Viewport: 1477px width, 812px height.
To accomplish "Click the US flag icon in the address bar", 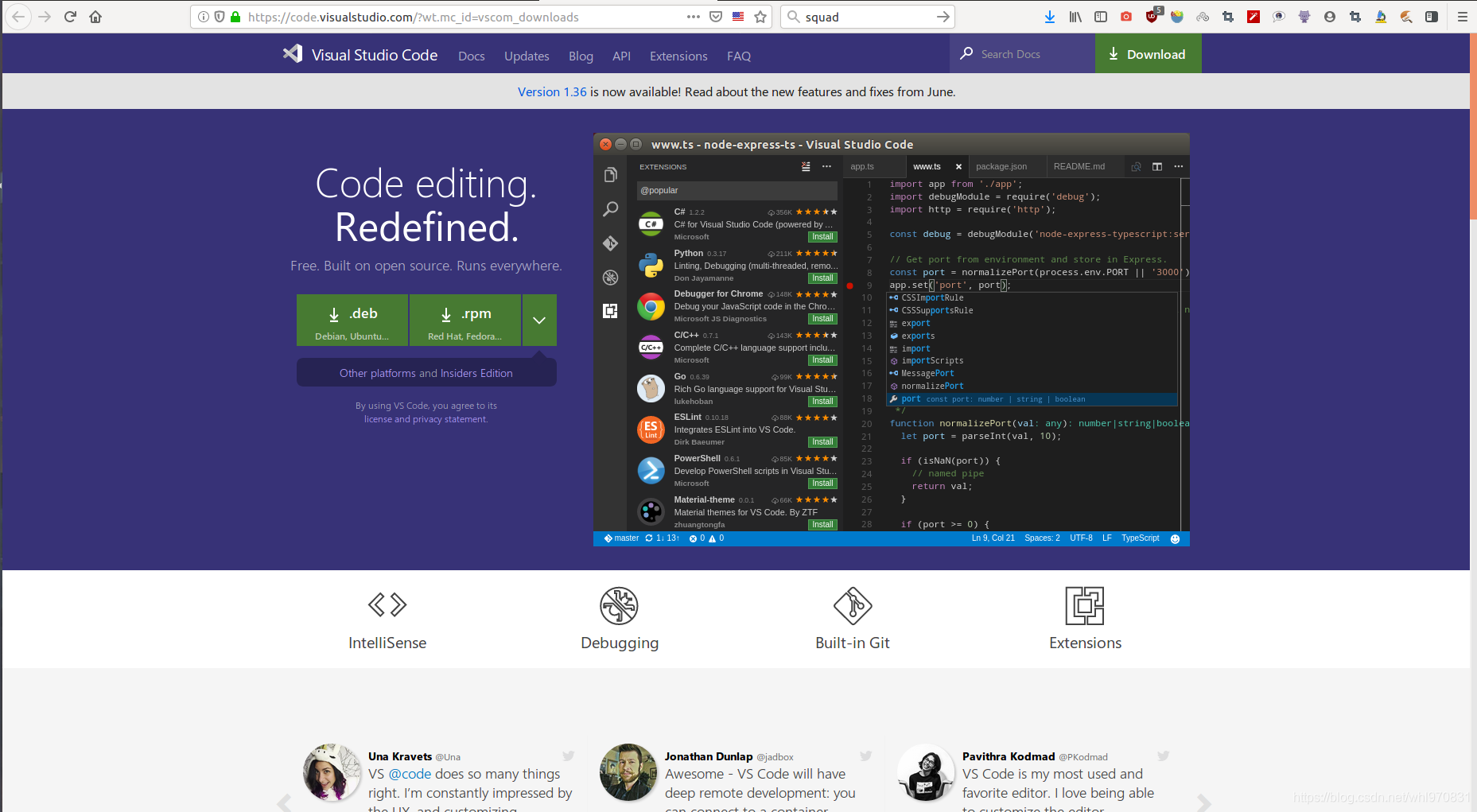I will click(x=738, y=17).
